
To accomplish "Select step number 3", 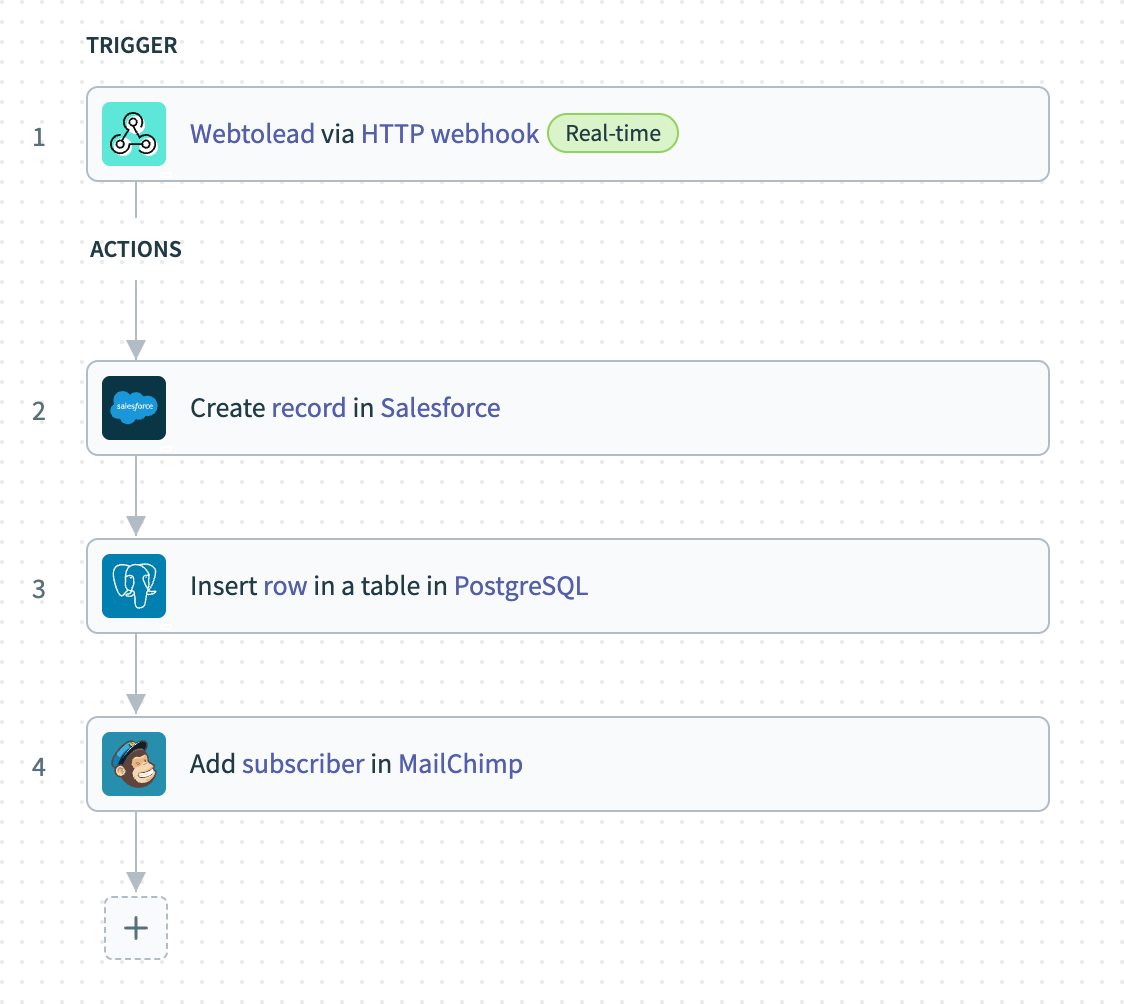I will pyautogui.click(x=39, y=588).
